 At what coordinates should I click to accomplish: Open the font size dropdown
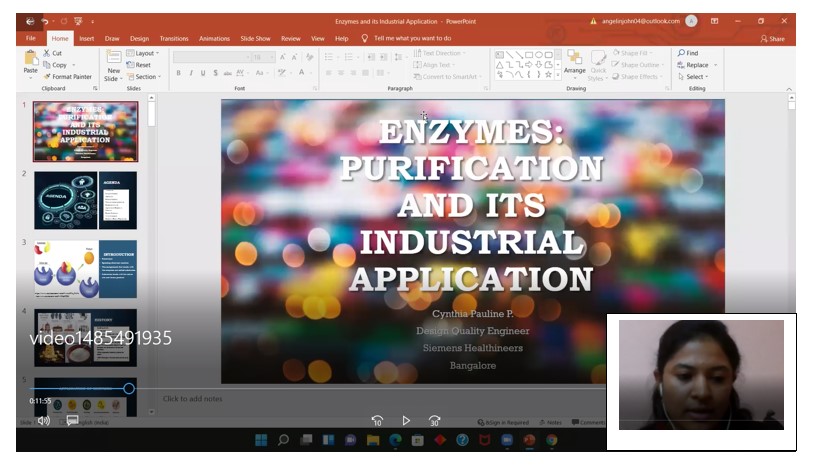pyautogui.click(x=272, y=57)
